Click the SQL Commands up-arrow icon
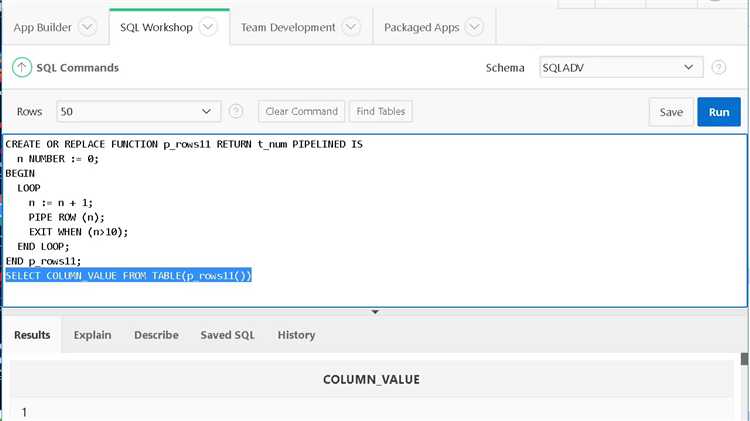 (22, 67)
